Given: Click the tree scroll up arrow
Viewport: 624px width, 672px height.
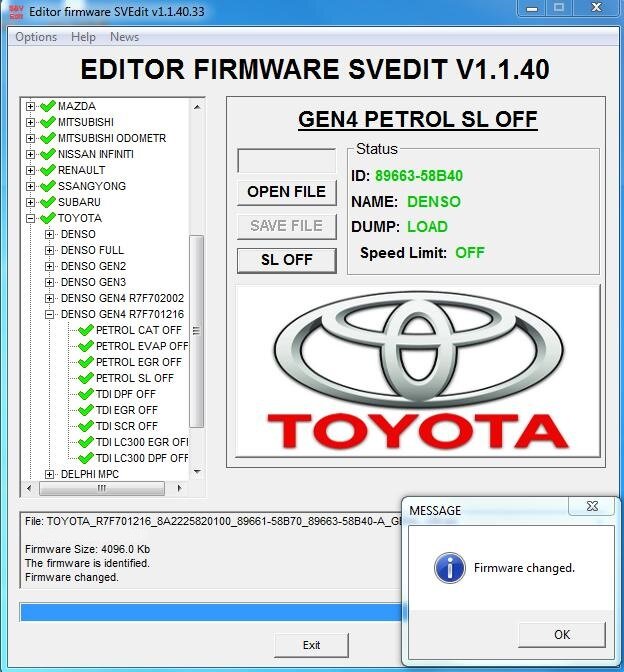Looking at the screenshot, I should (x=197, y=107).
